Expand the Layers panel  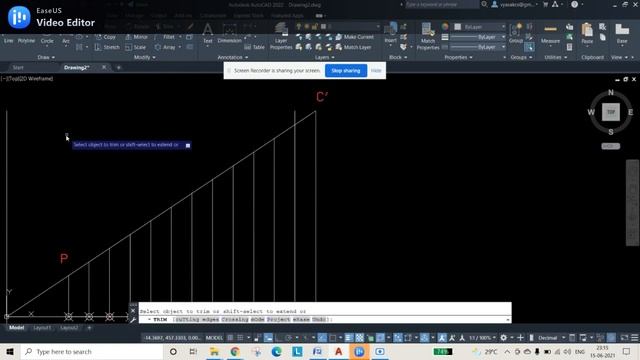pos(325,58)
